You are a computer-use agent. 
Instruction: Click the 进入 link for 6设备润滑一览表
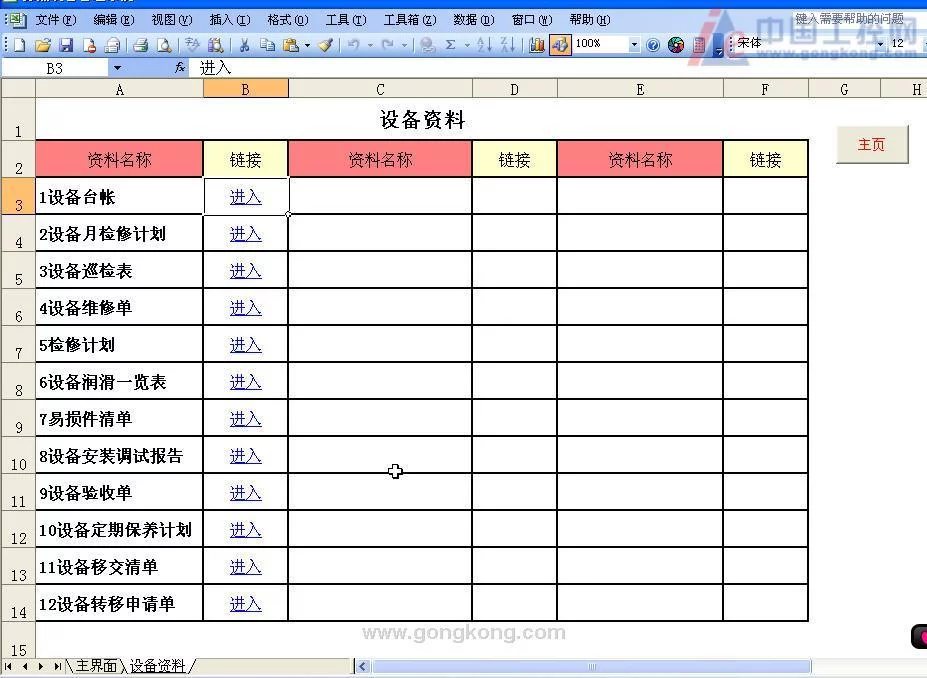pos(245,382)
